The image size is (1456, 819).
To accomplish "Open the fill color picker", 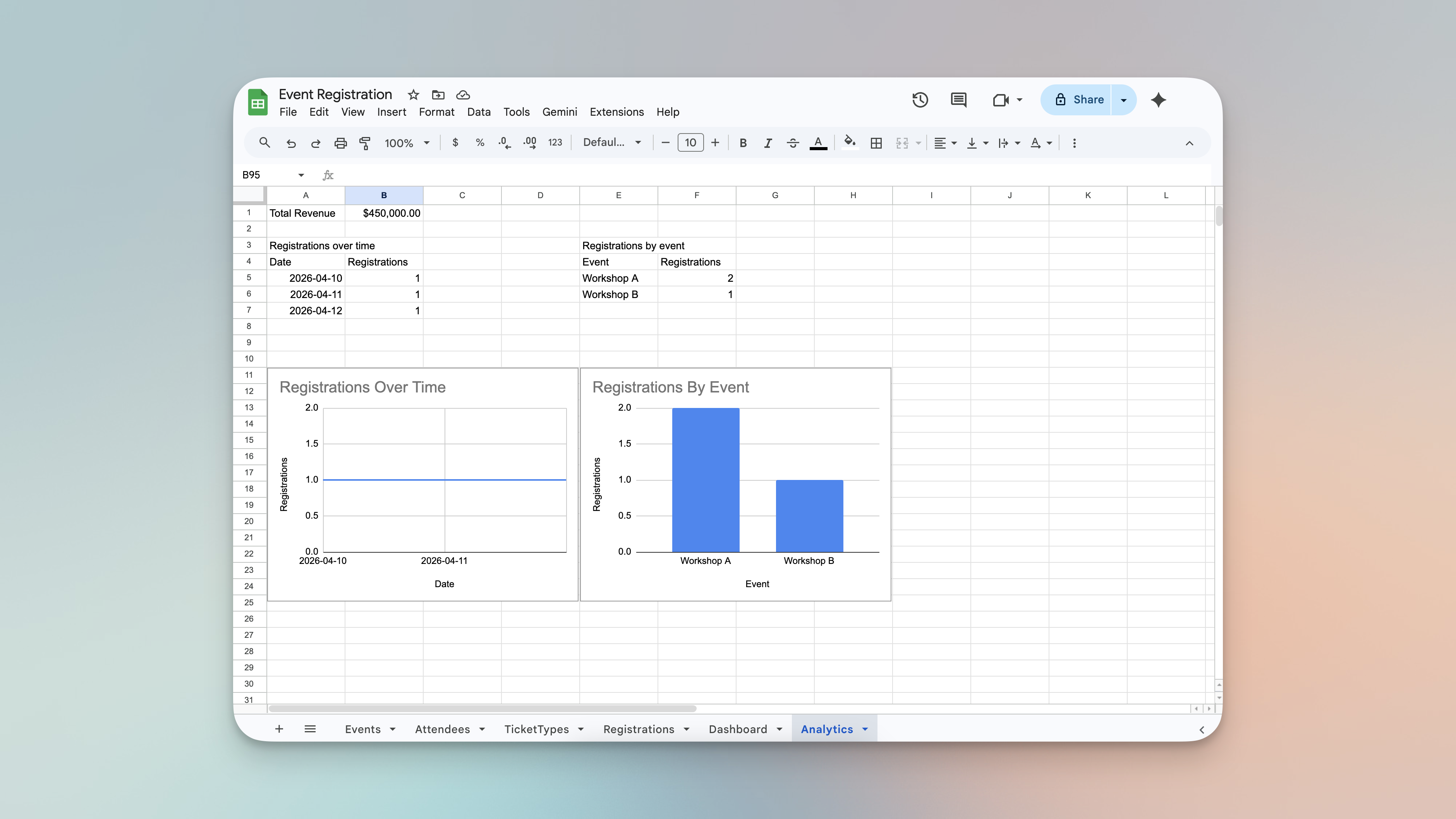I will (x=850, y=142).
